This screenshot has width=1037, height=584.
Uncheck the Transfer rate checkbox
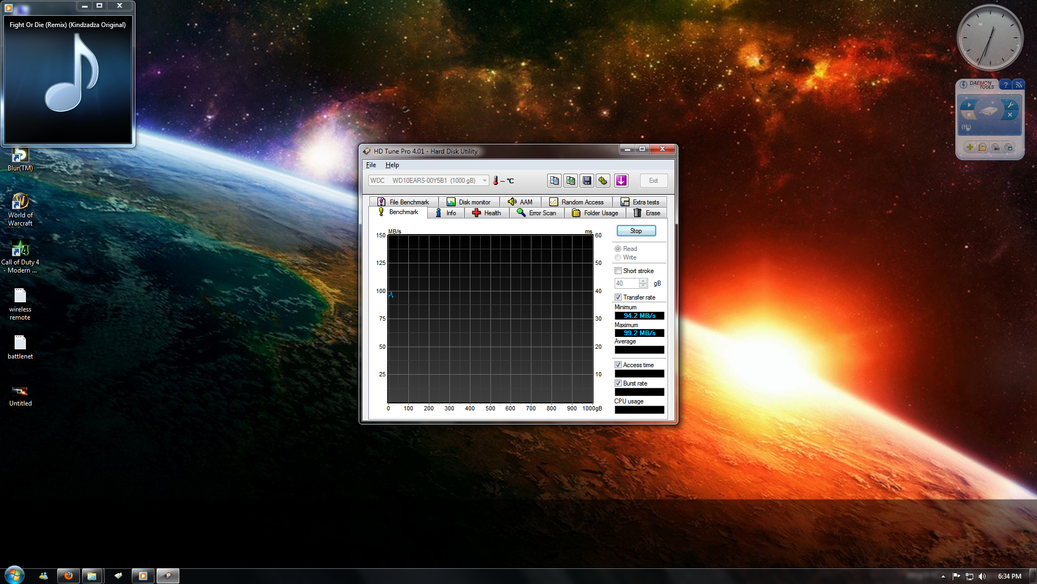[x=618, y=297]
